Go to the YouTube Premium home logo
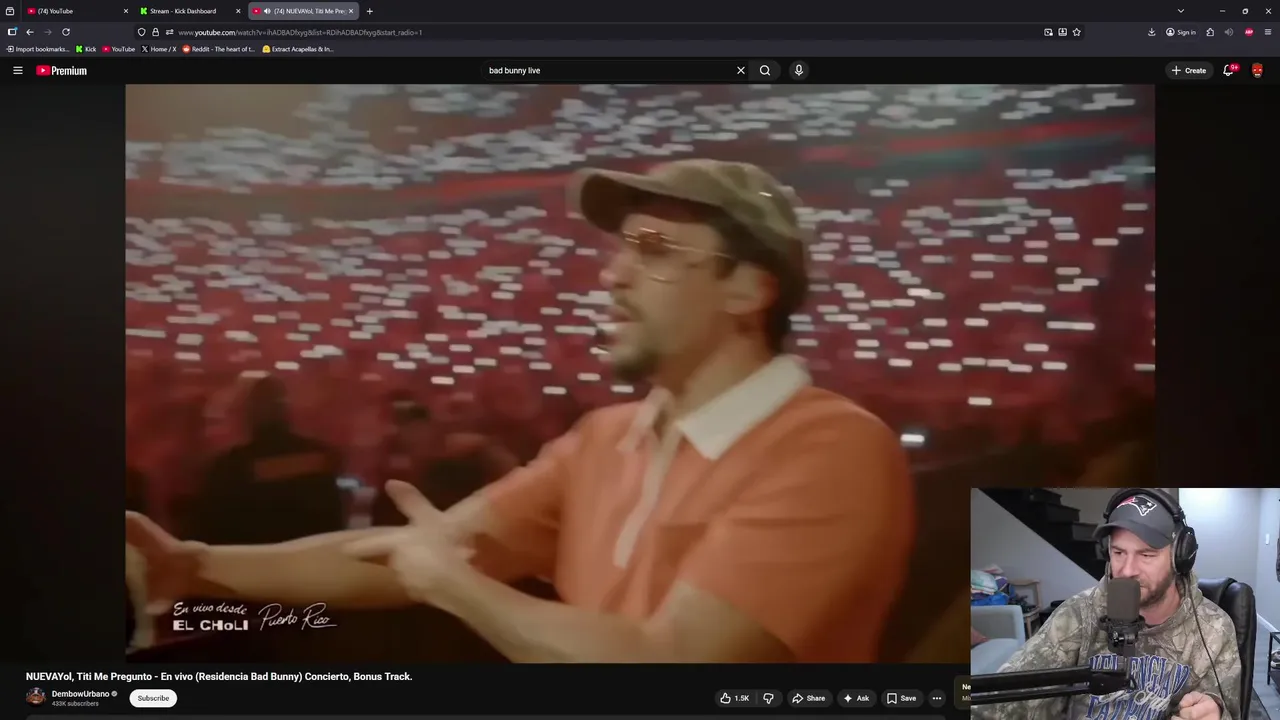 [x=61, y=70]
